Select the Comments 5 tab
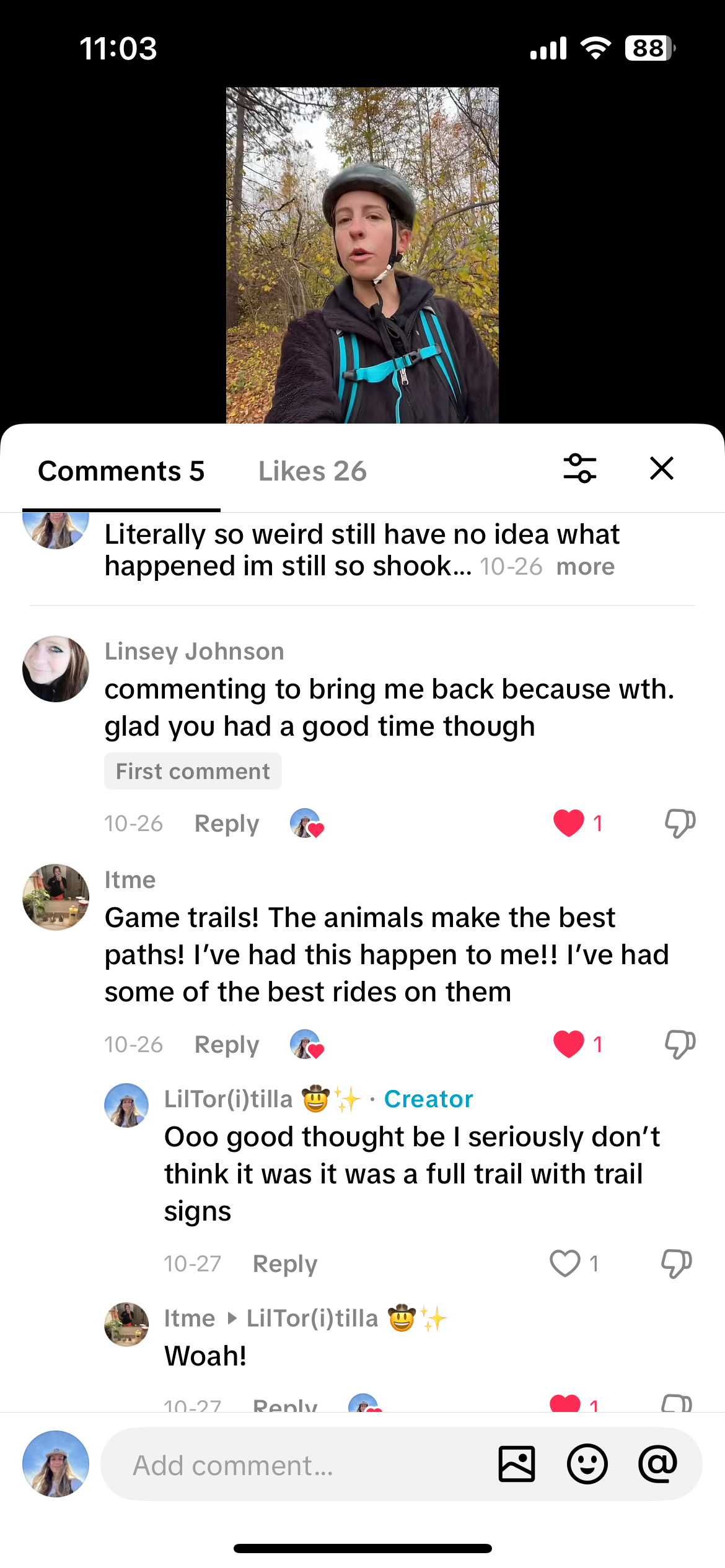 coord(121,471)
